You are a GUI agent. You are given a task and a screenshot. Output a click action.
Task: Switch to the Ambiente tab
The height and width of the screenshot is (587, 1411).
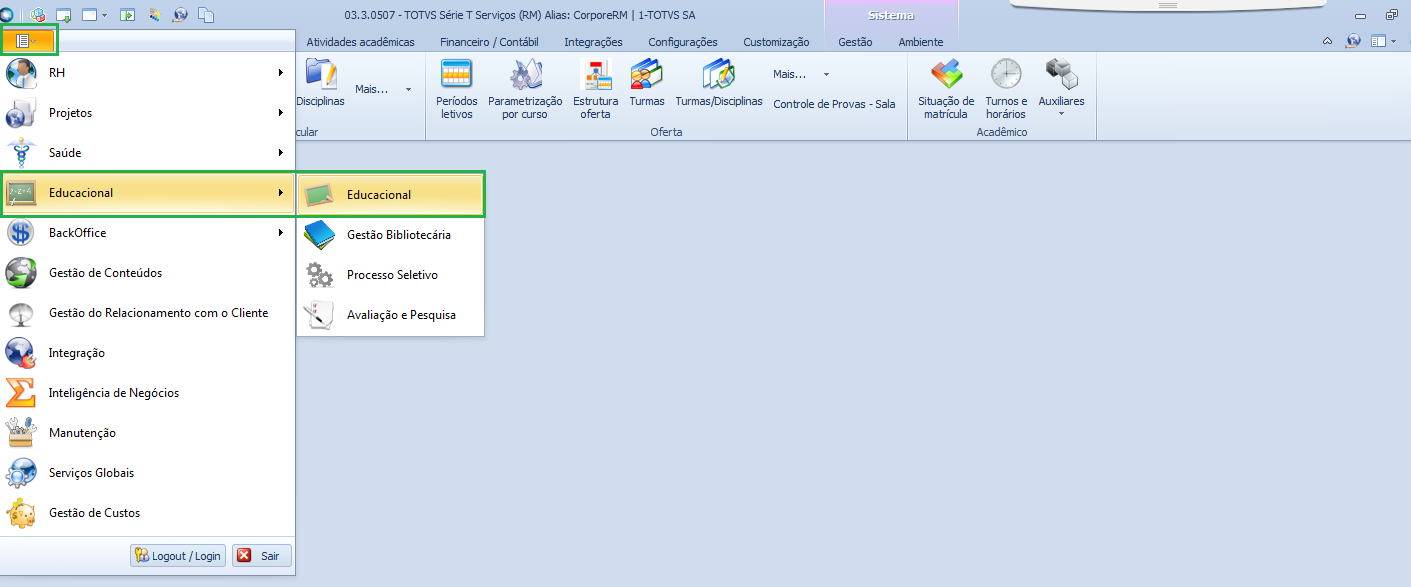coord(920,42)
